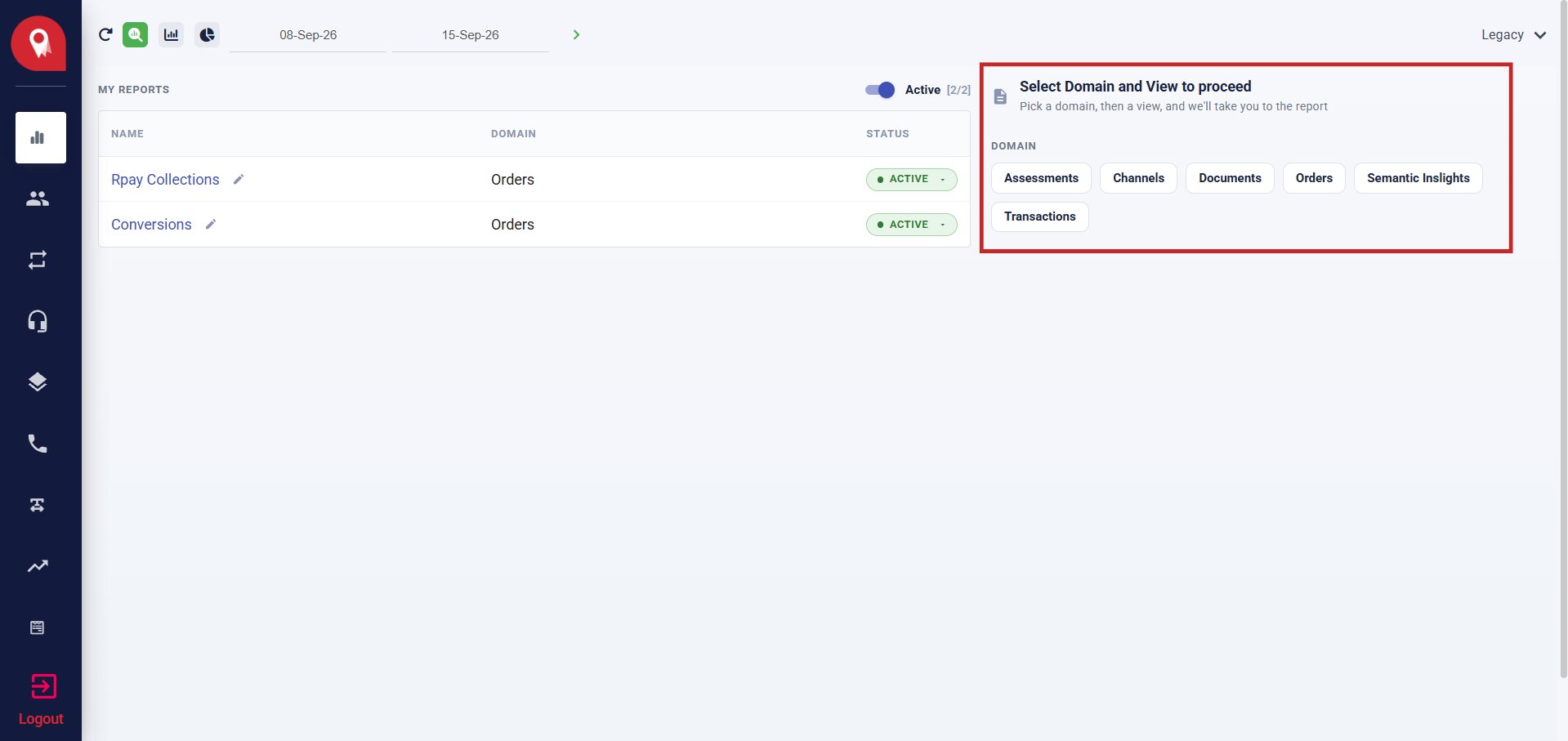Click the DOMAIN column header in reports table
This screenshot has width=1568, height=741.
click(x=513, y=134)
